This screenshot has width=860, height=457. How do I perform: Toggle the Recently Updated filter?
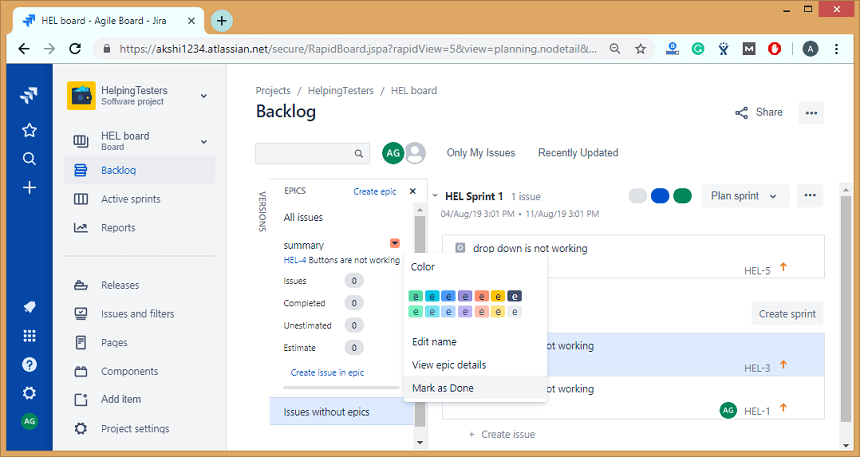tap(578, 153)
